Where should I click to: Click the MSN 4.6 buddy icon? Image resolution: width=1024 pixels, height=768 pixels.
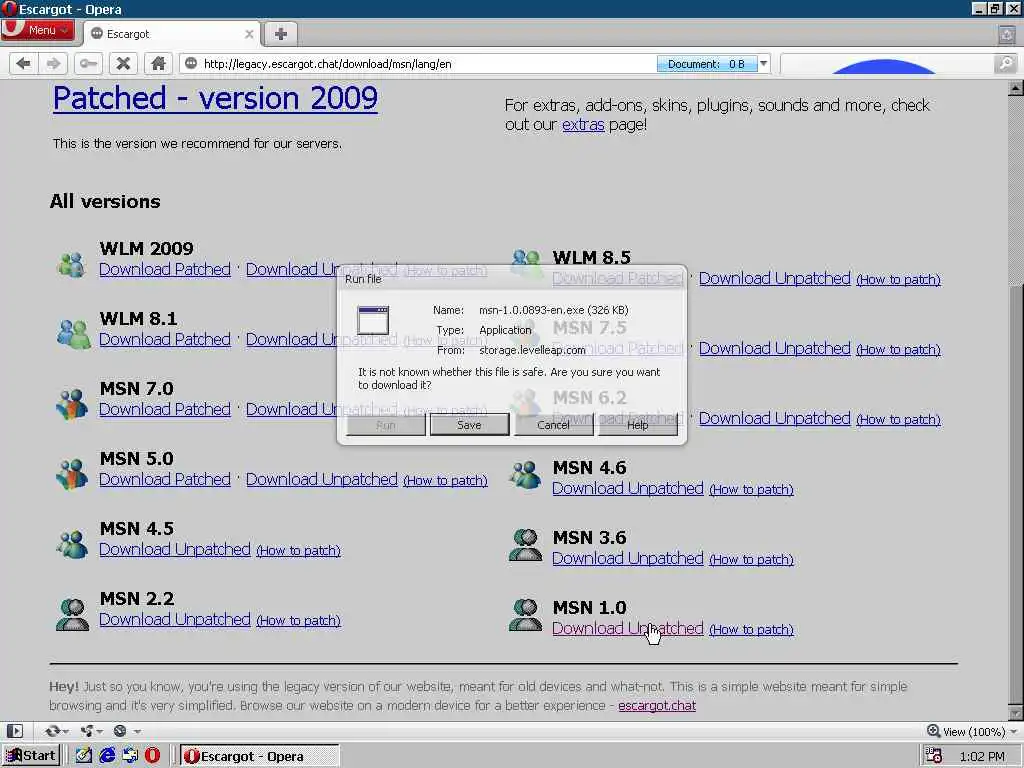(x=525, y=474)
